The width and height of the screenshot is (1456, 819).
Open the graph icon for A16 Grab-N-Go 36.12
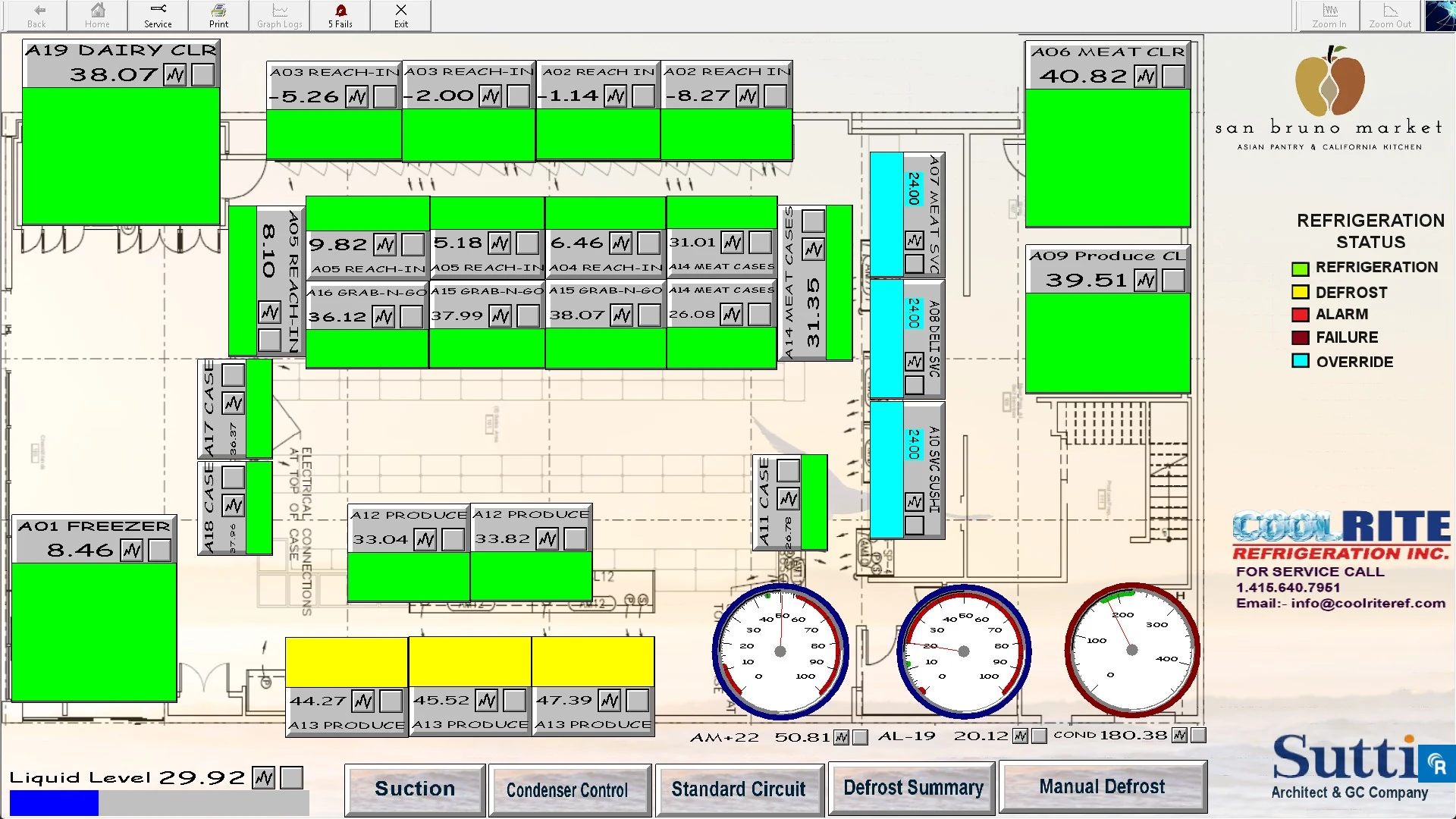(384, 316)
